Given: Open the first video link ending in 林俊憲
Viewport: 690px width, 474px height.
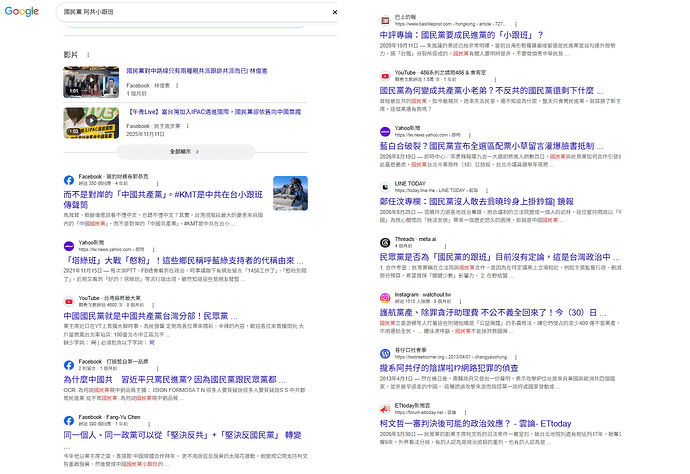Looking at the screenshot, I should [197, 71].
